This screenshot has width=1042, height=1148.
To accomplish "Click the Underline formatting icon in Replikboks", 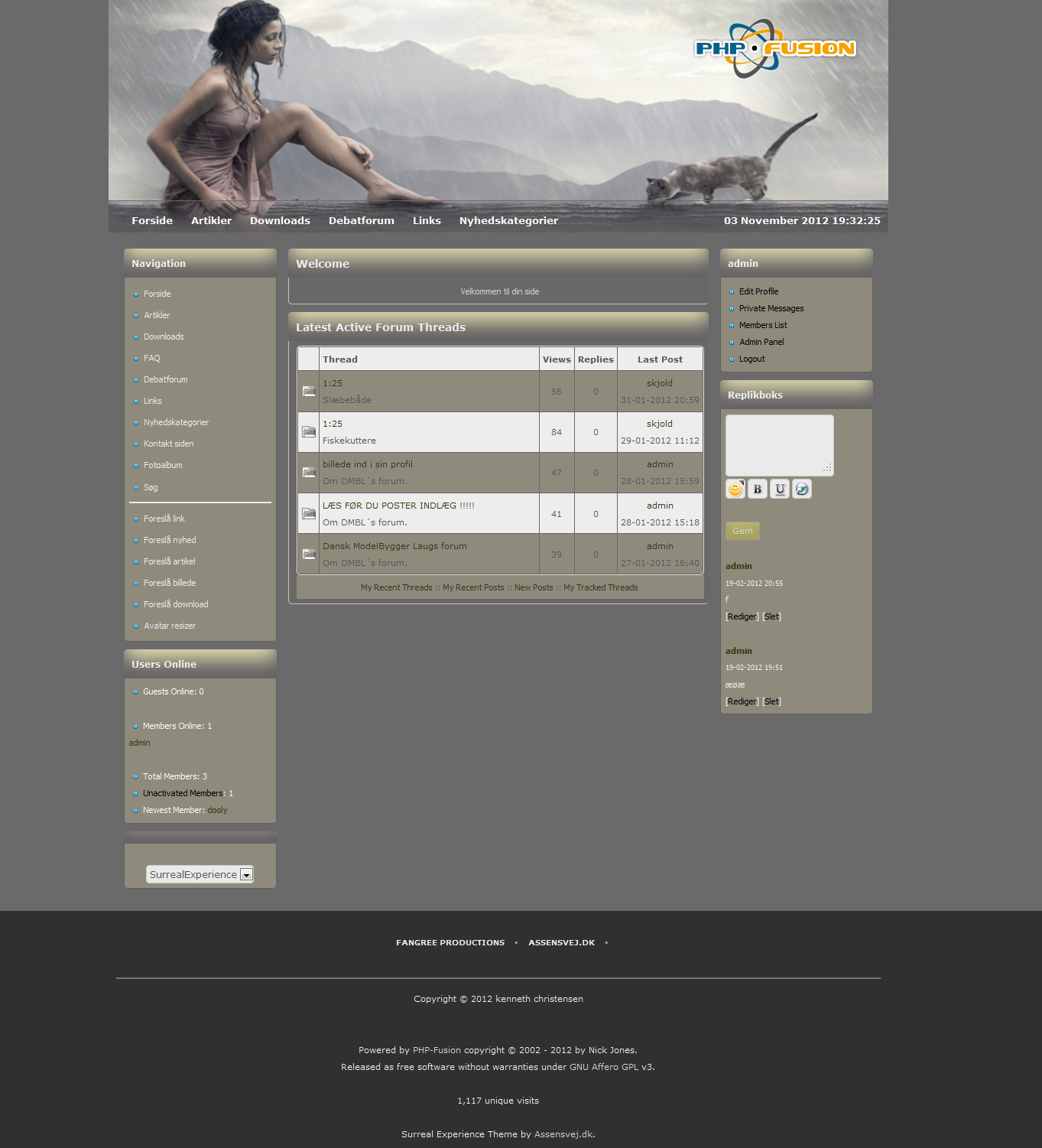I will (780, 489).
